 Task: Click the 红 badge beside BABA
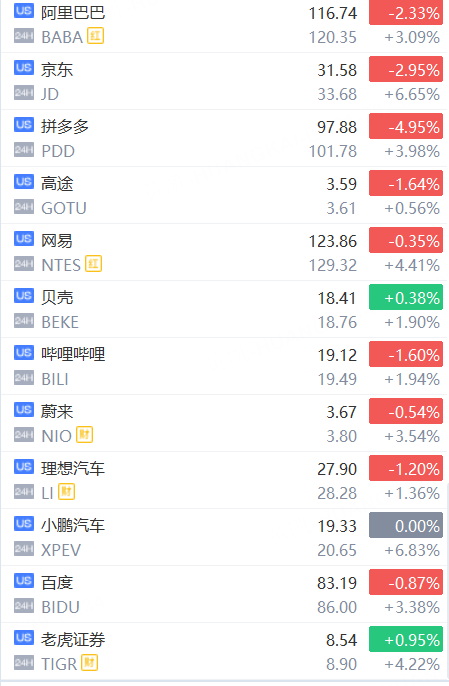click(x=95, y=36)
